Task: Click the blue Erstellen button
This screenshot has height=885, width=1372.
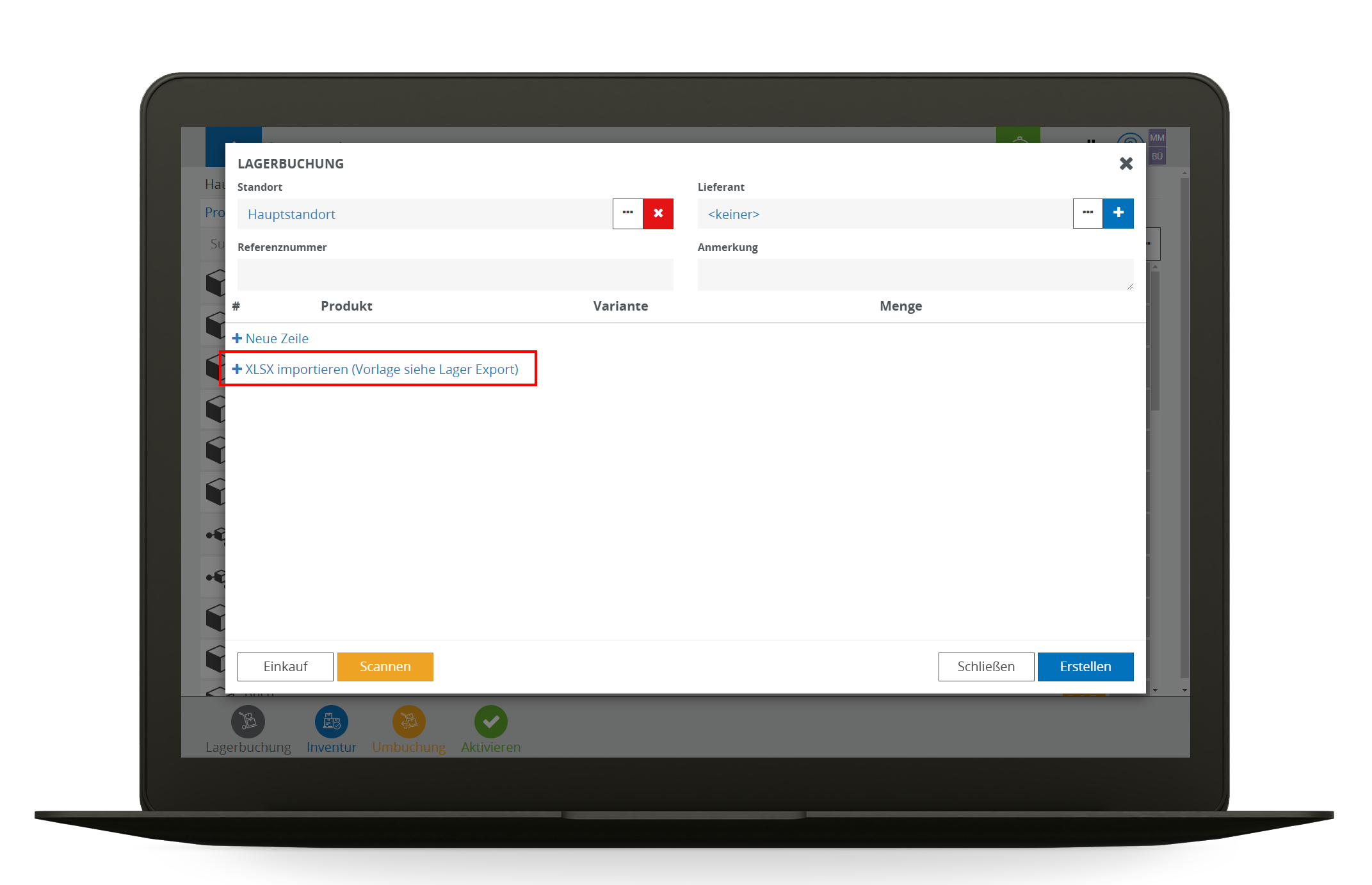Action: pyautogui.click(x=1085, y=667)
